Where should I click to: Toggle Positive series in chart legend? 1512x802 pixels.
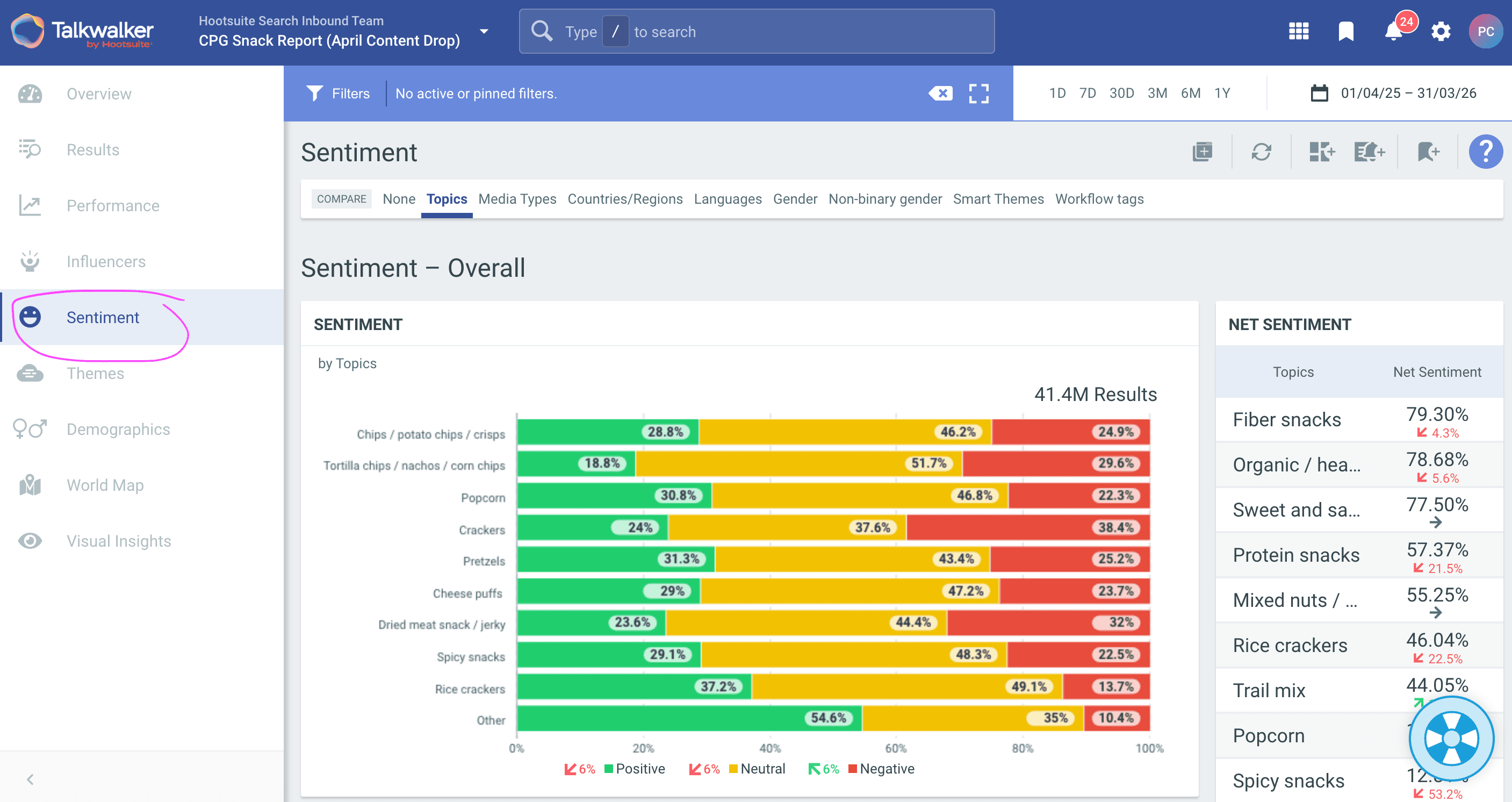click(639, 769)
